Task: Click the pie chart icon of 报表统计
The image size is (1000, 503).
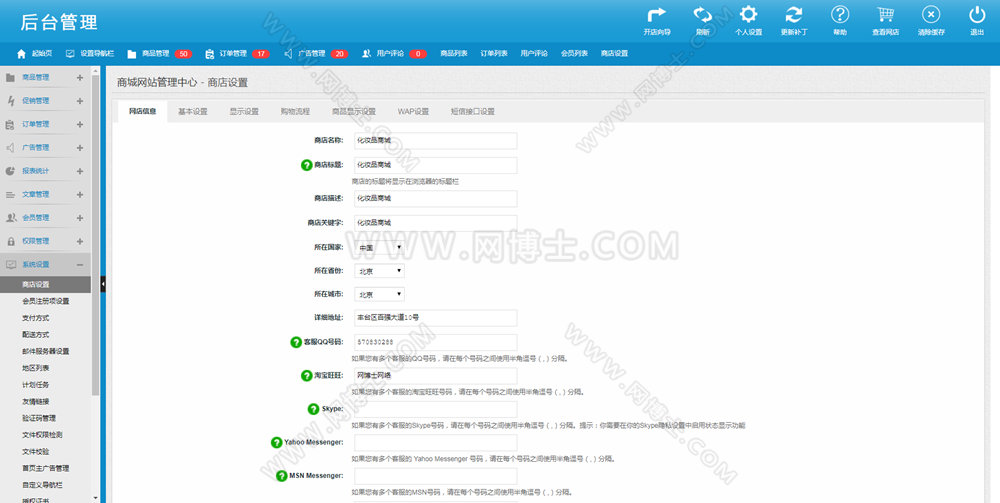Action: [10, 171]
